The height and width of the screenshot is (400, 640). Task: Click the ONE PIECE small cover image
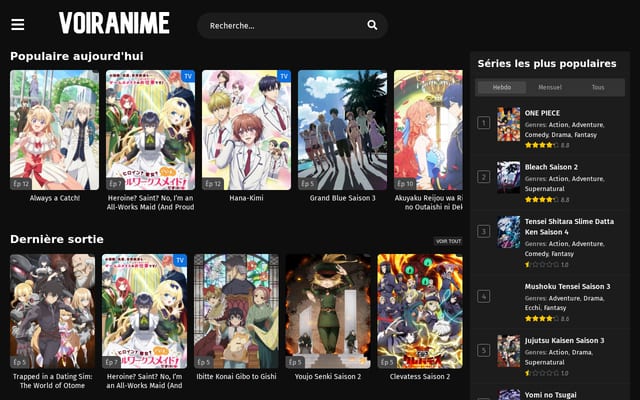(509, 124)
